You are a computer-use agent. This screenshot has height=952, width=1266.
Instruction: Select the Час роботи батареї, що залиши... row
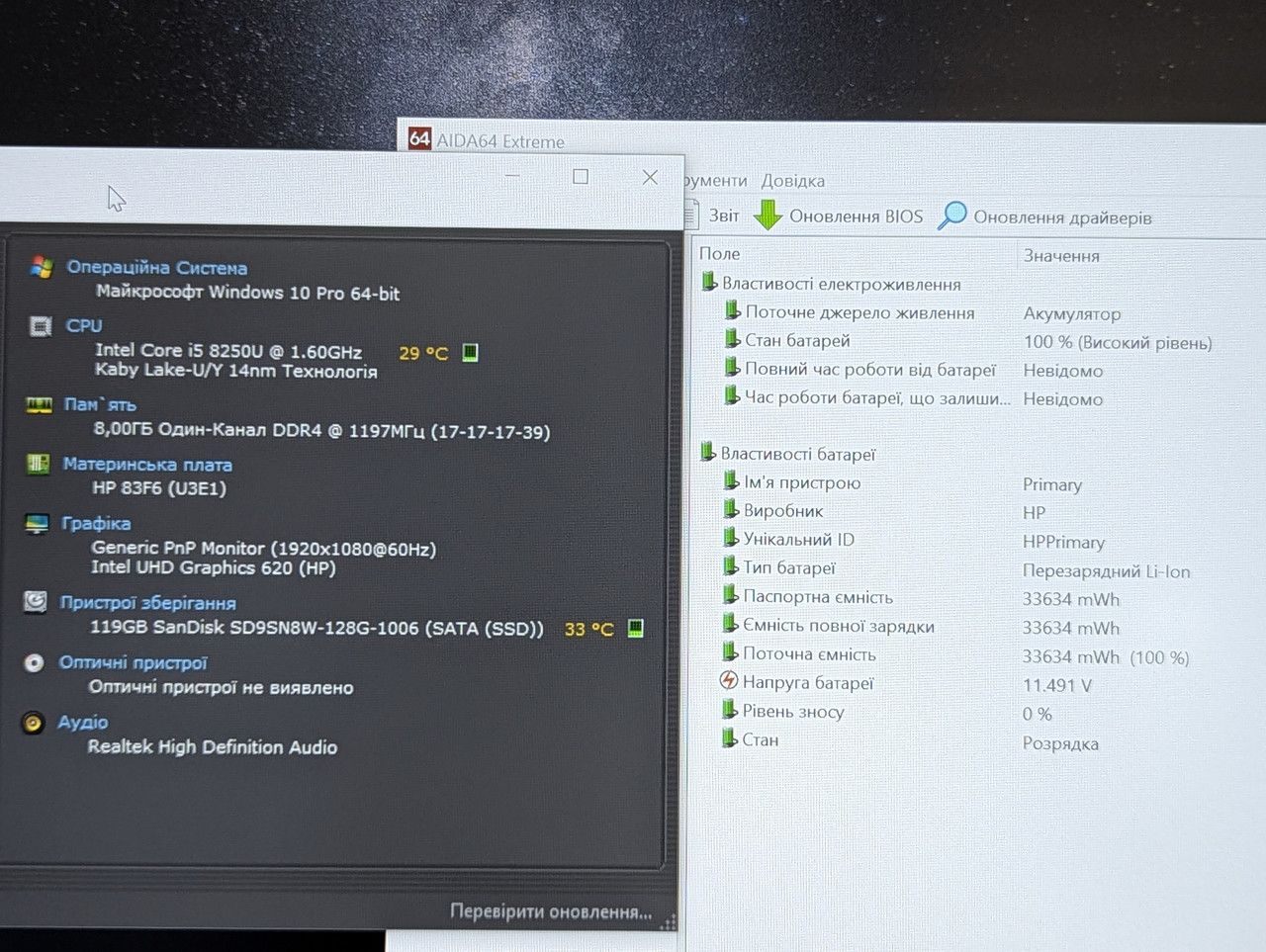pos(867,397)
